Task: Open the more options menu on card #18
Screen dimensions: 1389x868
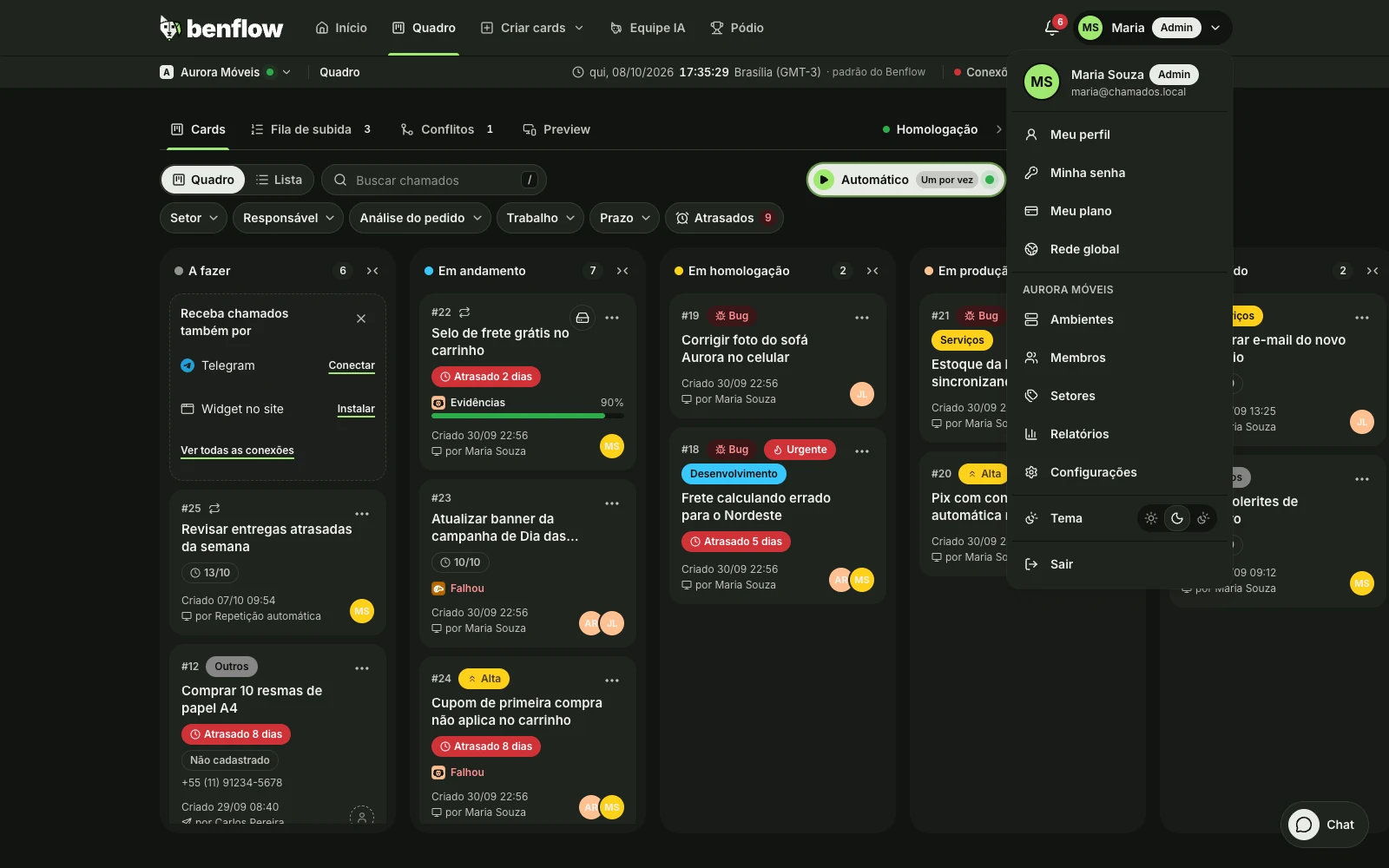Action: [862, 451]
